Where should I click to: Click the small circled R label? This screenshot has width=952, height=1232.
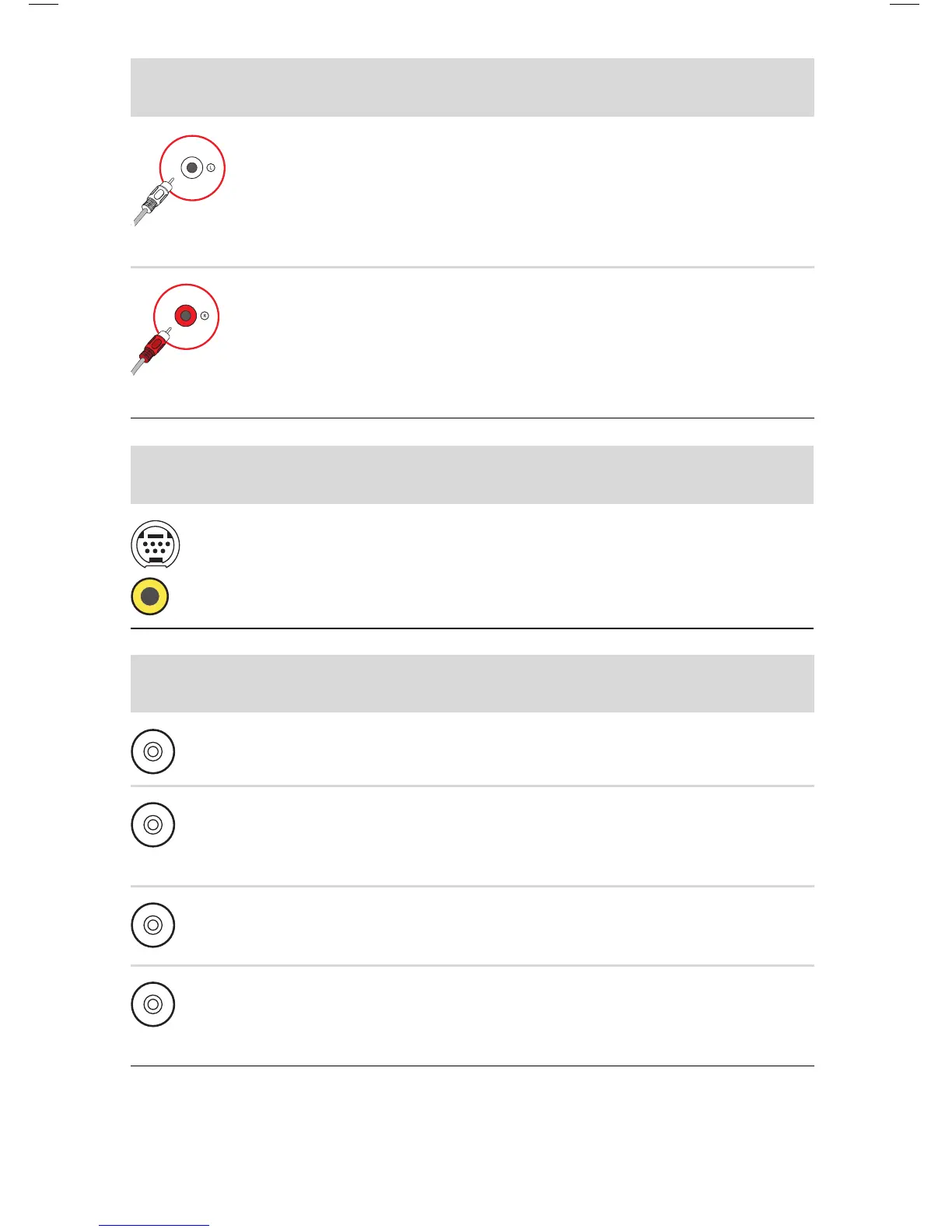click(x=205, y=316)
